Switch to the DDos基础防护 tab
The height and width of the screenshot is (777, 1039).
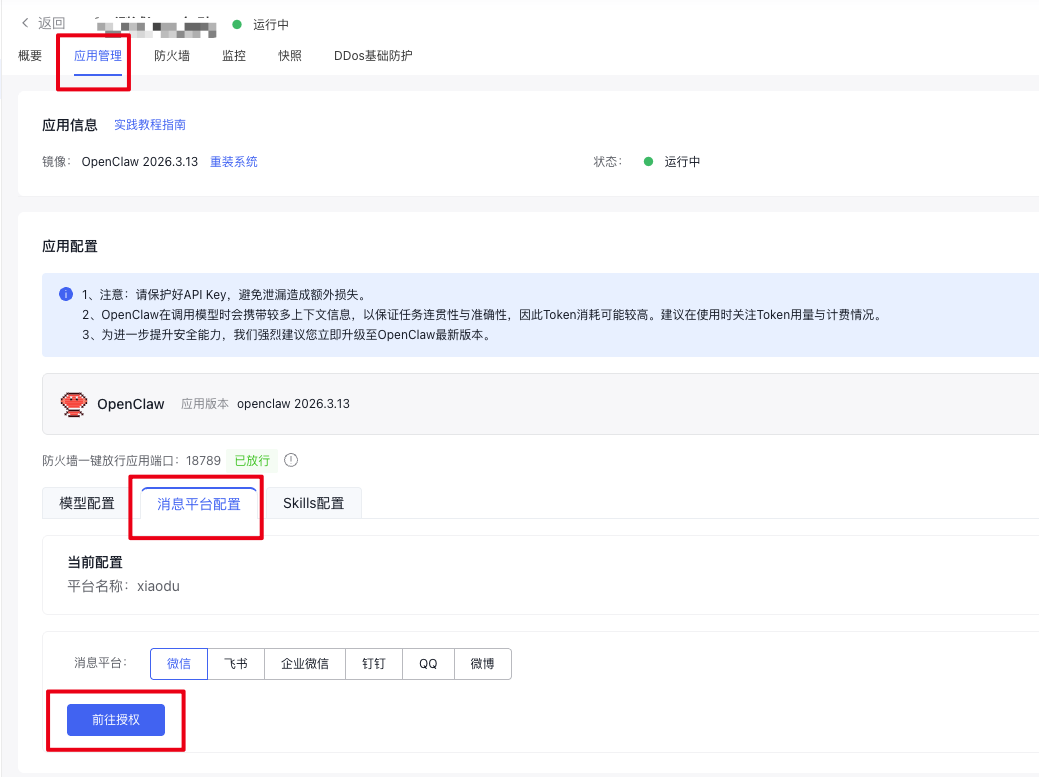(373, 56)
